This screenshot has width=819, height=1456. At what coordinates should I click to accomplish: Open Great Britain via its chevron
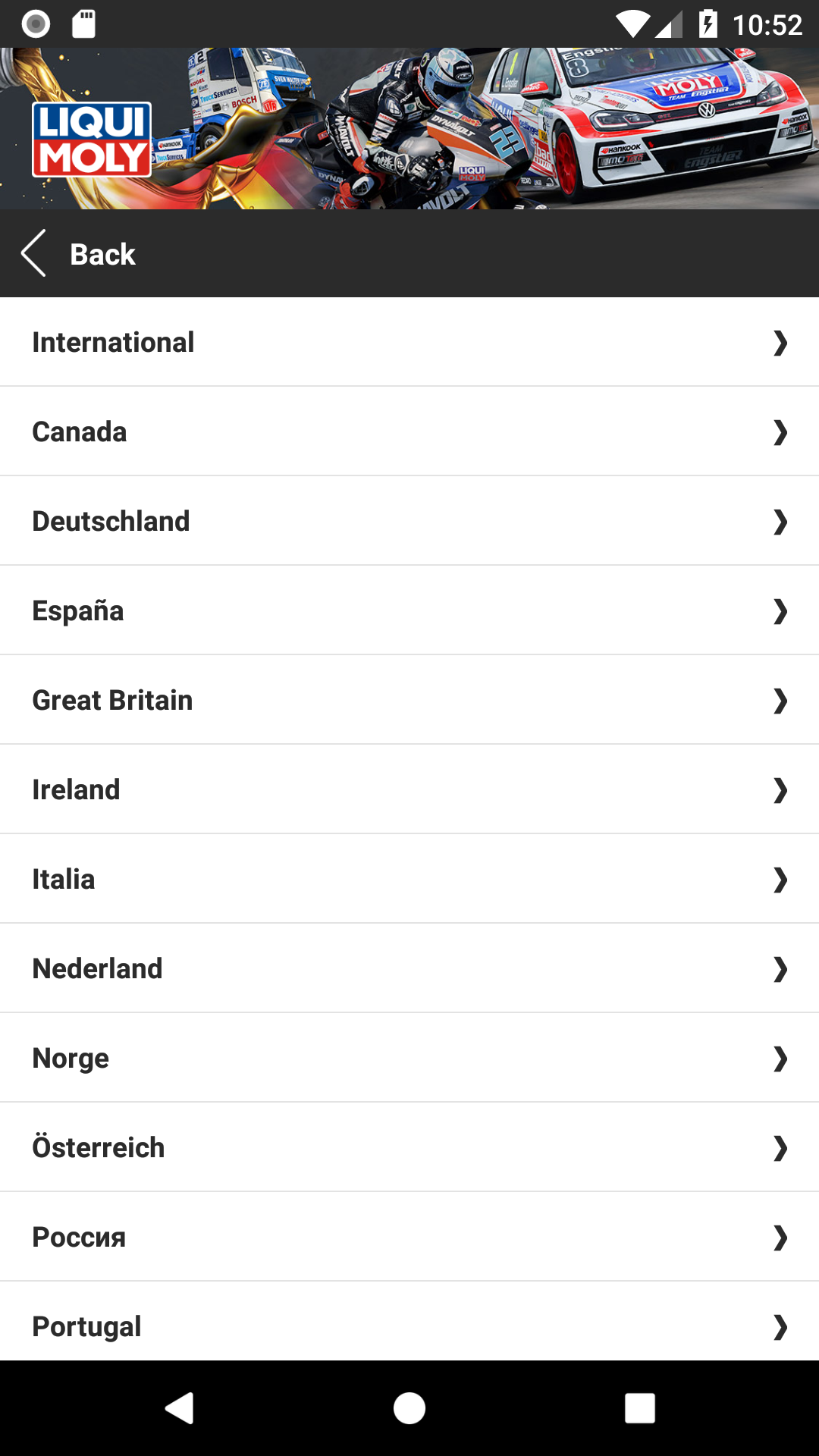780,701
